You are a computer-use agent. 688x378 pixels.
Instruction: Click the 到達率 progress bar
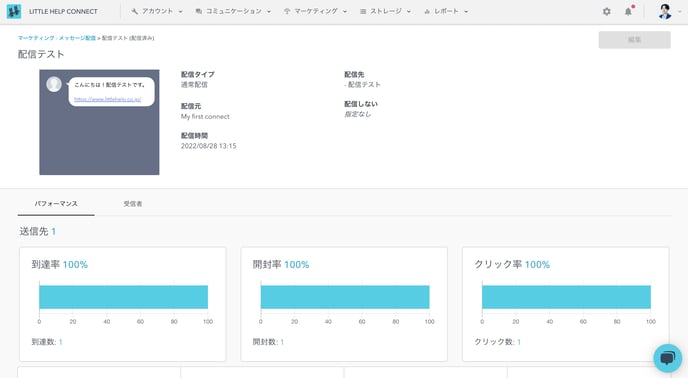click(x=123, y=297)
